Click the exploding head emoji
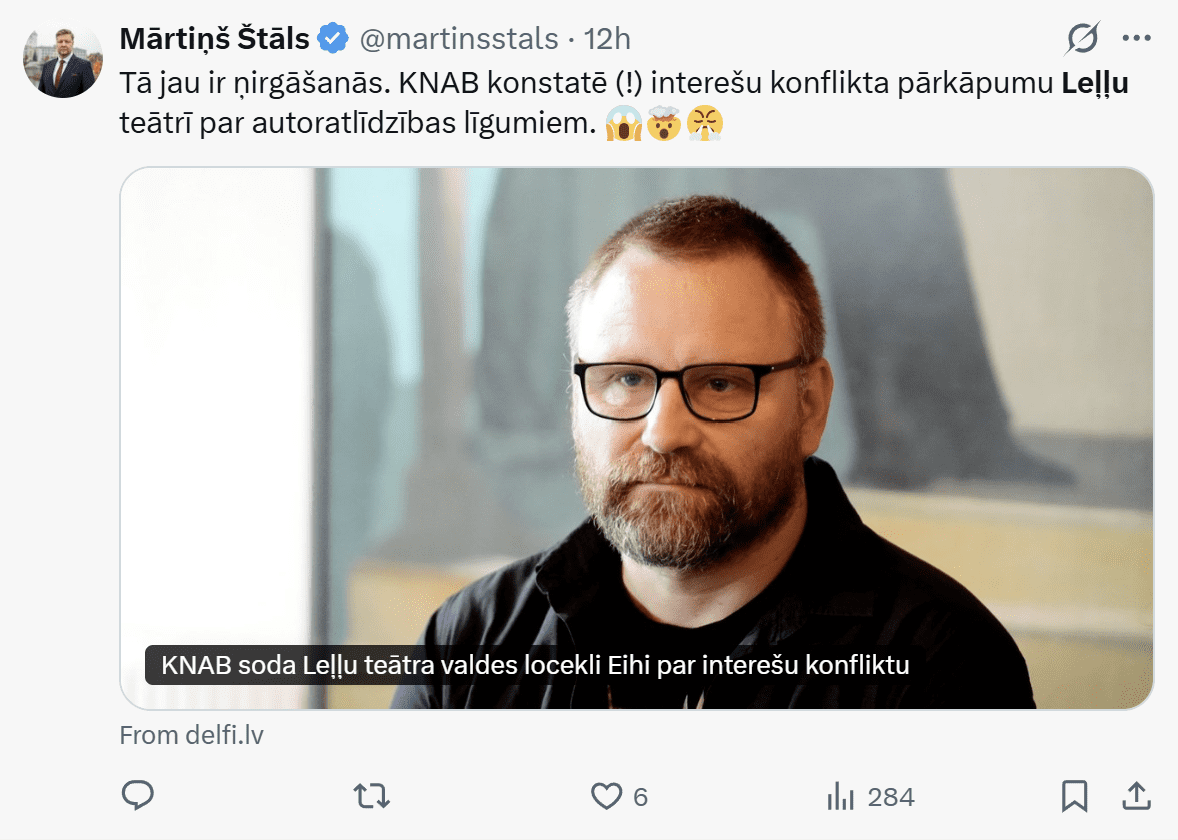 [x=664, y=124]
